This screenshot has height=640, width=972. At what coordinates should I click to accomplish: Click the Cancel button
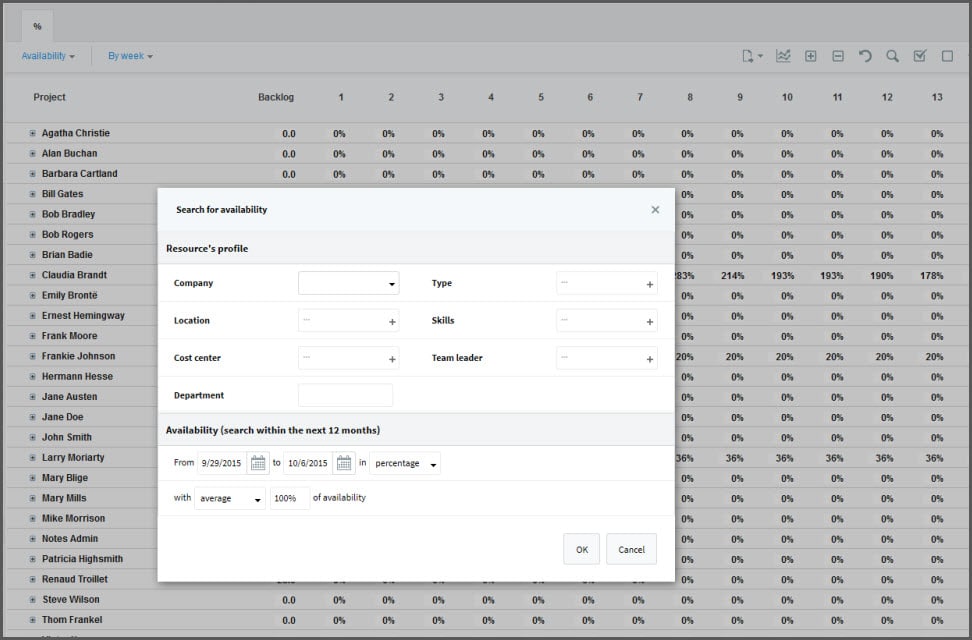(631, 549)
